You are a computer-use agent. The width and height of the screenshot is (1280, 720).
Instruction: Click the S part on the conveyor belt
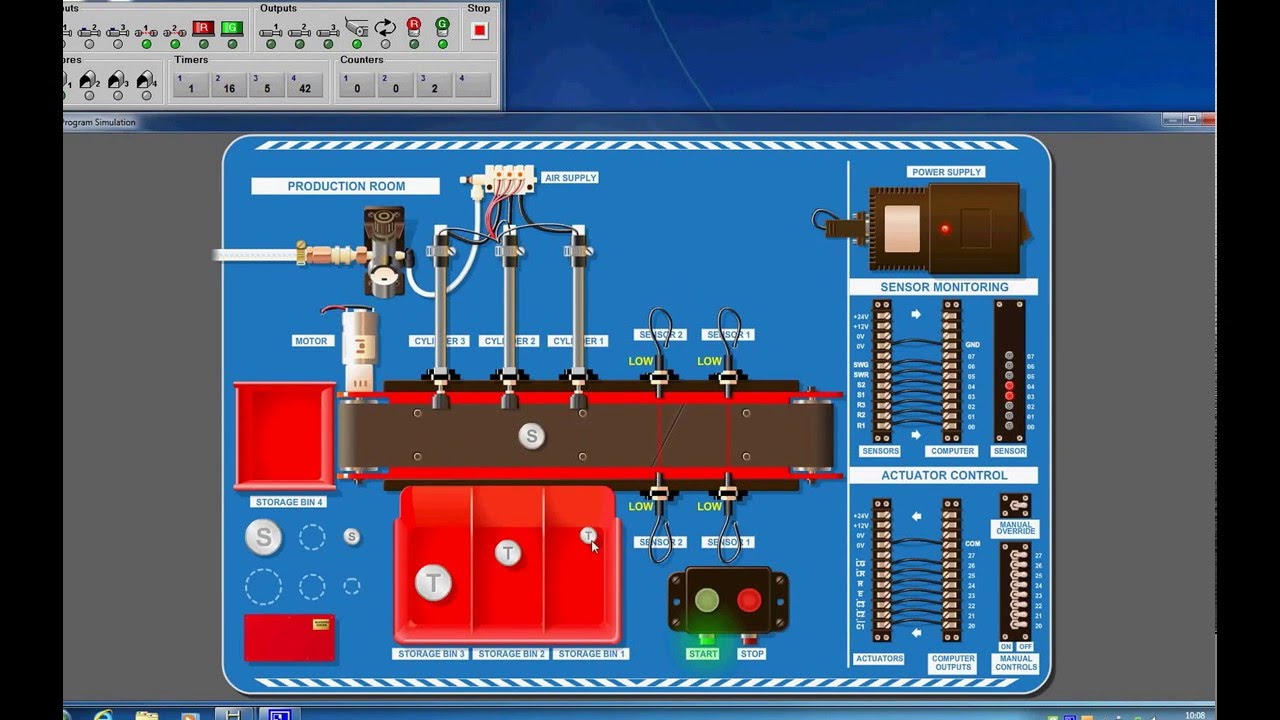pos(532,436)
